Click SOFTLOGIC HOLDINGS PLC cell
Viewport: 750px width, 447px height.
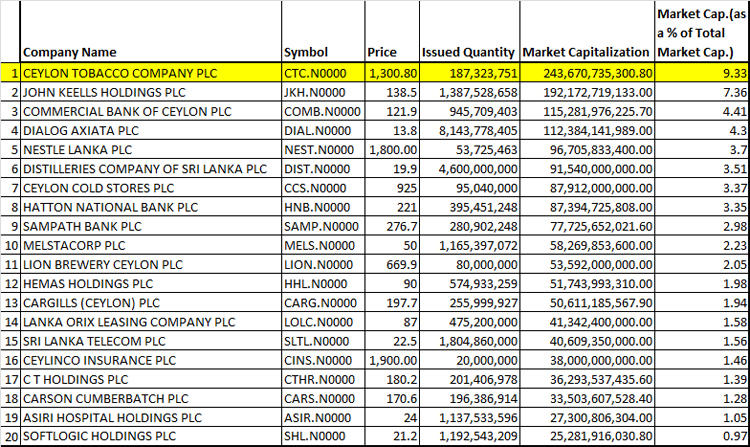point(151,436)
